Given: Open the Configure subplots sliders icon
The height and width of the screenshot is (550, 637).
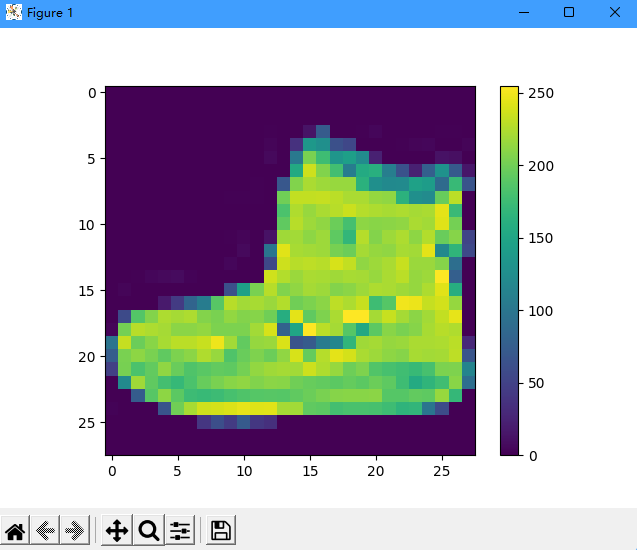Looking at the screenshot, I should click(180, 530).
